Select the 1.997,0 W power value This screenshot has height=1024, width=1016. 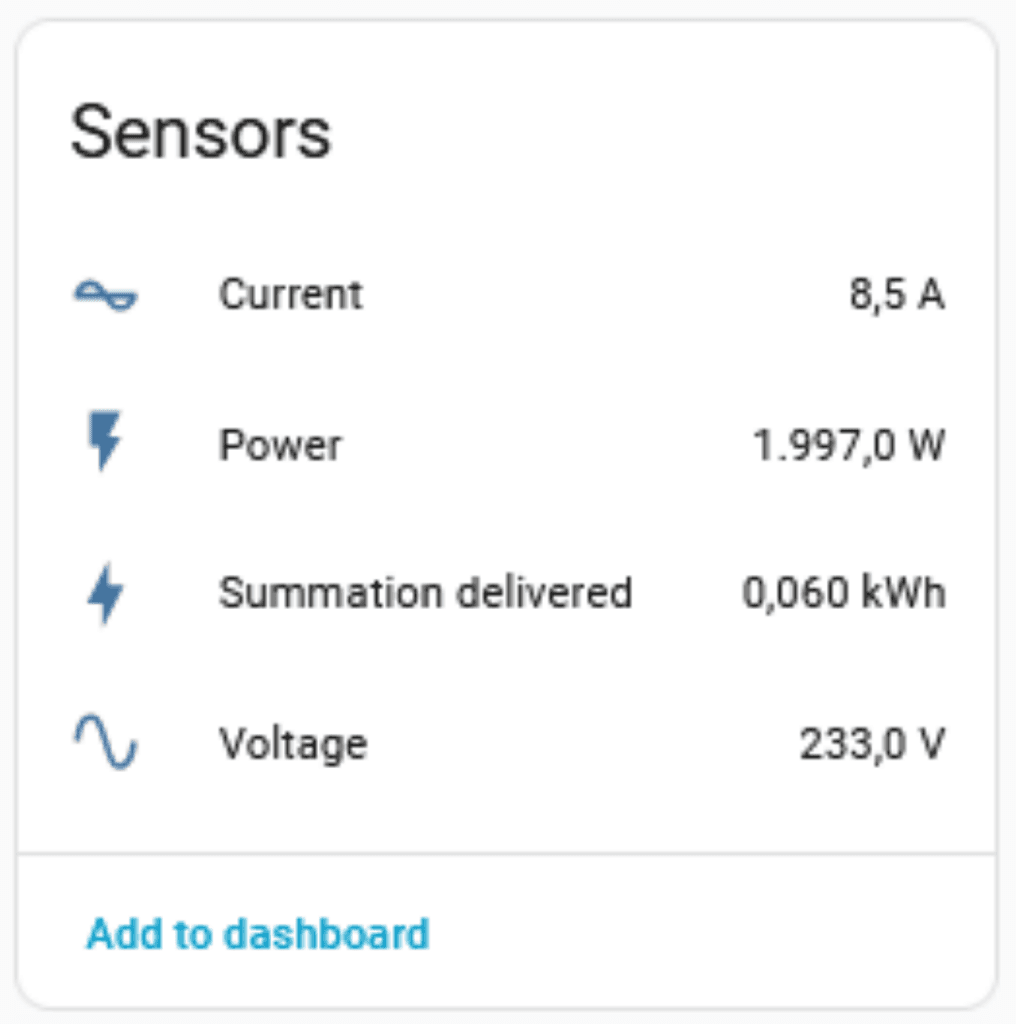pos(849,443)
